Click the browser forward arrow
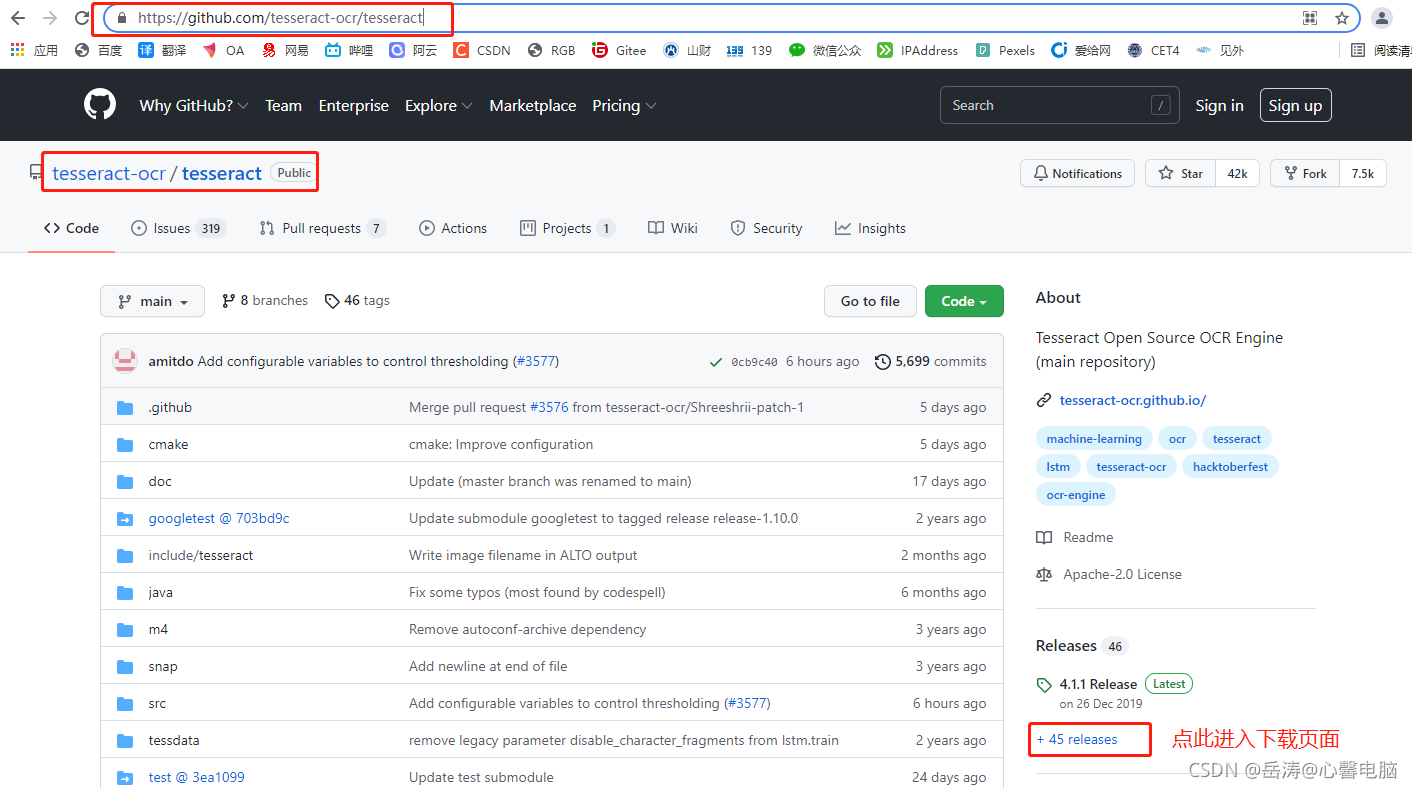Viewport: 1412px width, 788px height. [x=50, y=18]
